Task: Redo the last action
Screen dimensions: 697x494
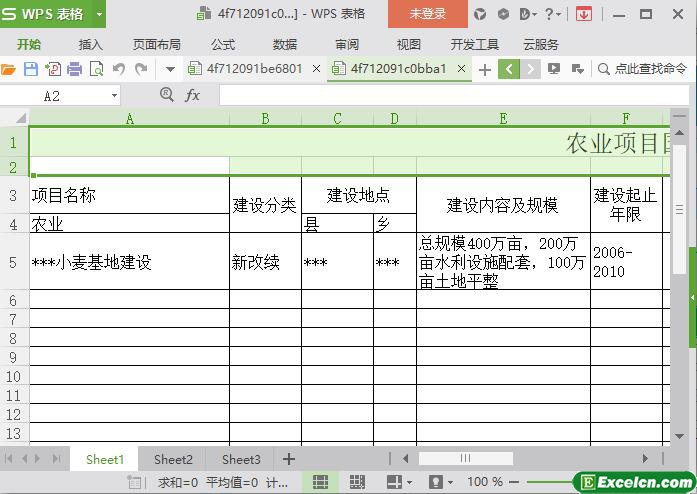Action: pyautogui.click(x=141, y=69)
